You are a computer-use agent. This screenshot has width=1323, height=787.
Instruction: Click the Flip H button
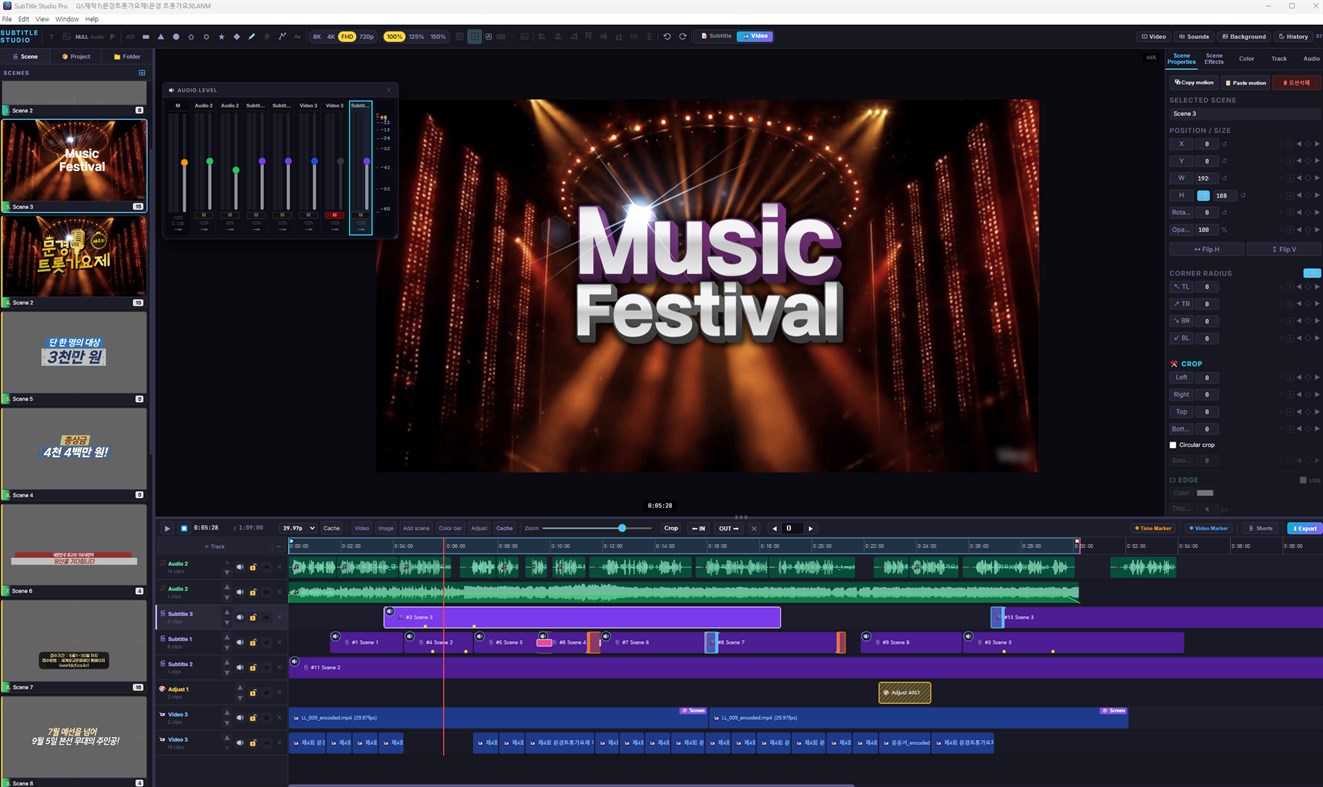1207,249
